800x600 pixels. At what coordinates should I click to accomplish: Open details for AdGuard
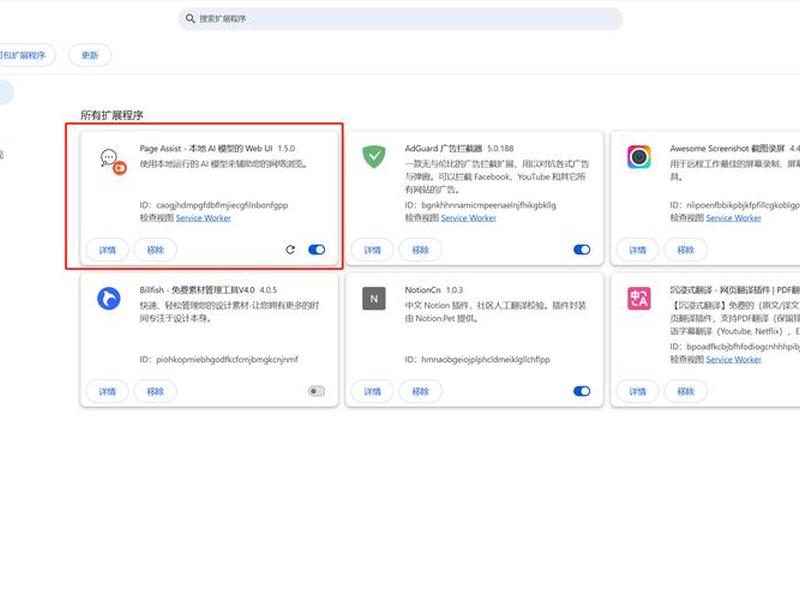click(372, 250)
